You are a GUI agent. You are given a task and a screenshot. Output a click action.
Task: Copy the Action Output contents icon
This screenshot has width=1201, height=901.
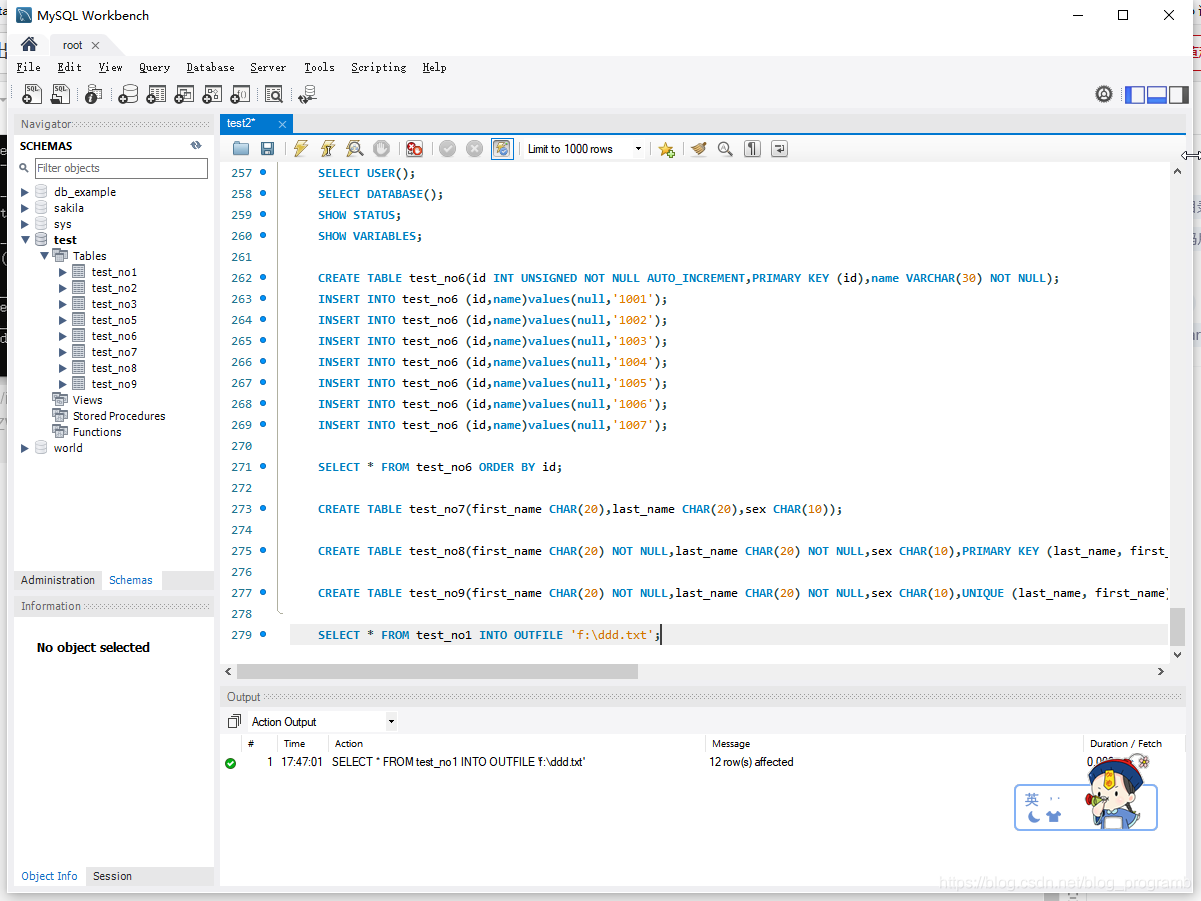(x=234, y=721)
